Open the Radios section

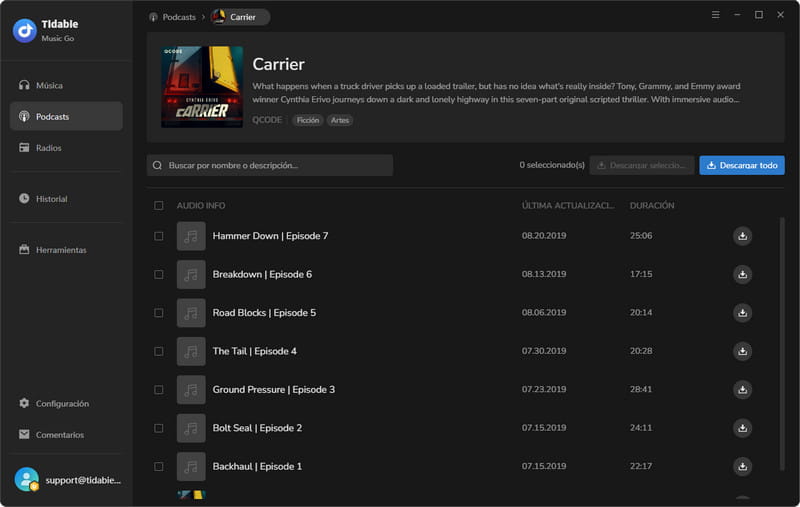(x=66, y=148)
